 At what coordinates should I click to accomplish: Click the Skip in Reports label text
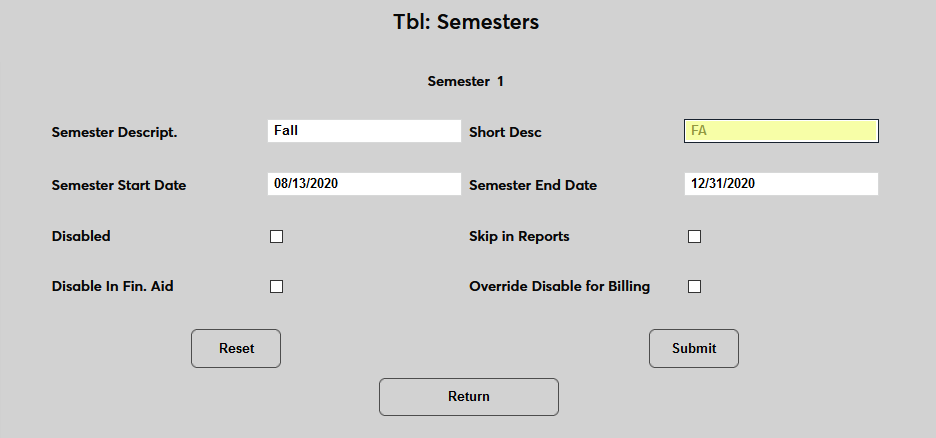click(x=519, y=237)
